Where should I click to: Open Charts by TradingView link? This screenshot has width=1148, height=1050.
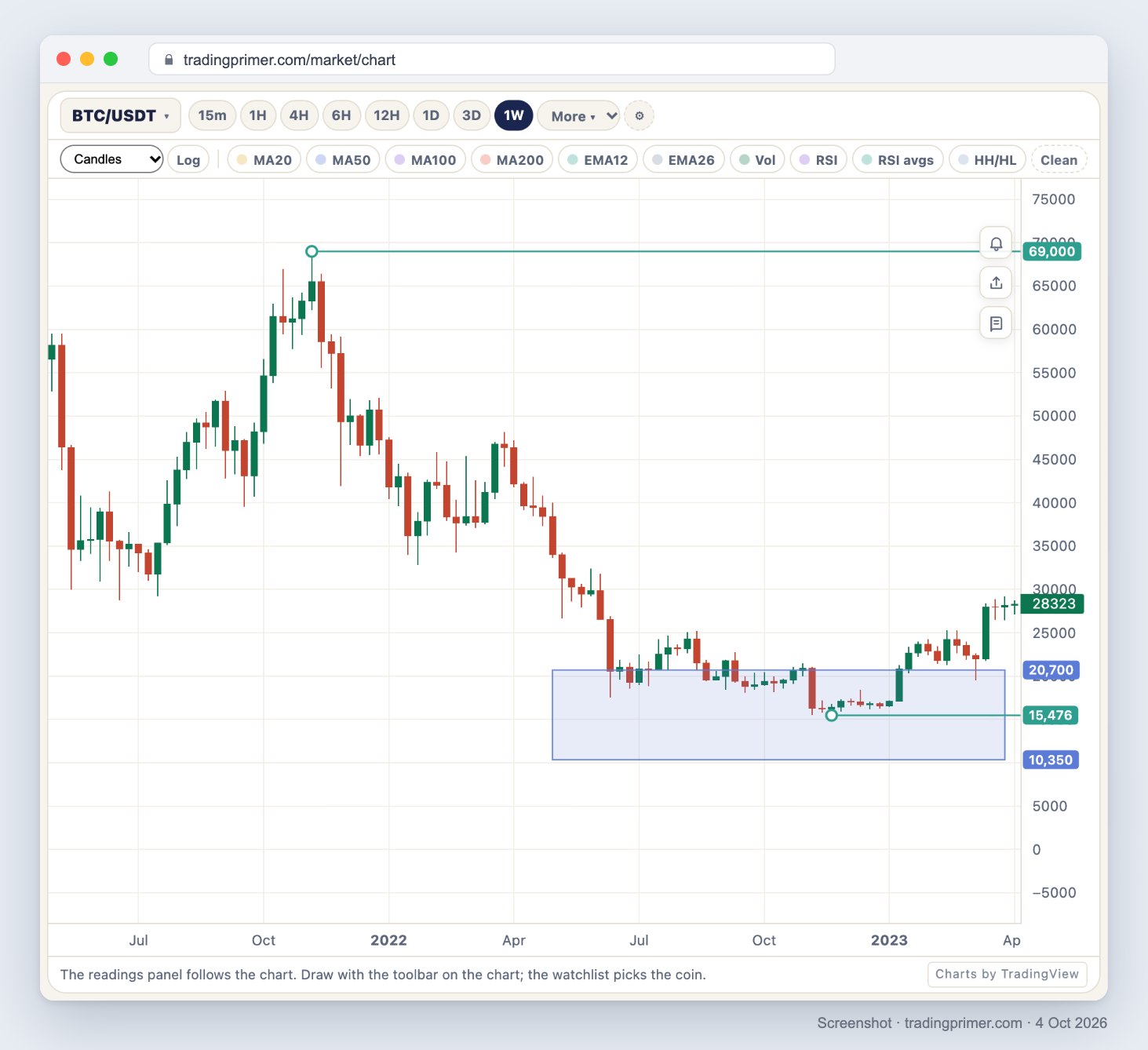(1007, 974)
